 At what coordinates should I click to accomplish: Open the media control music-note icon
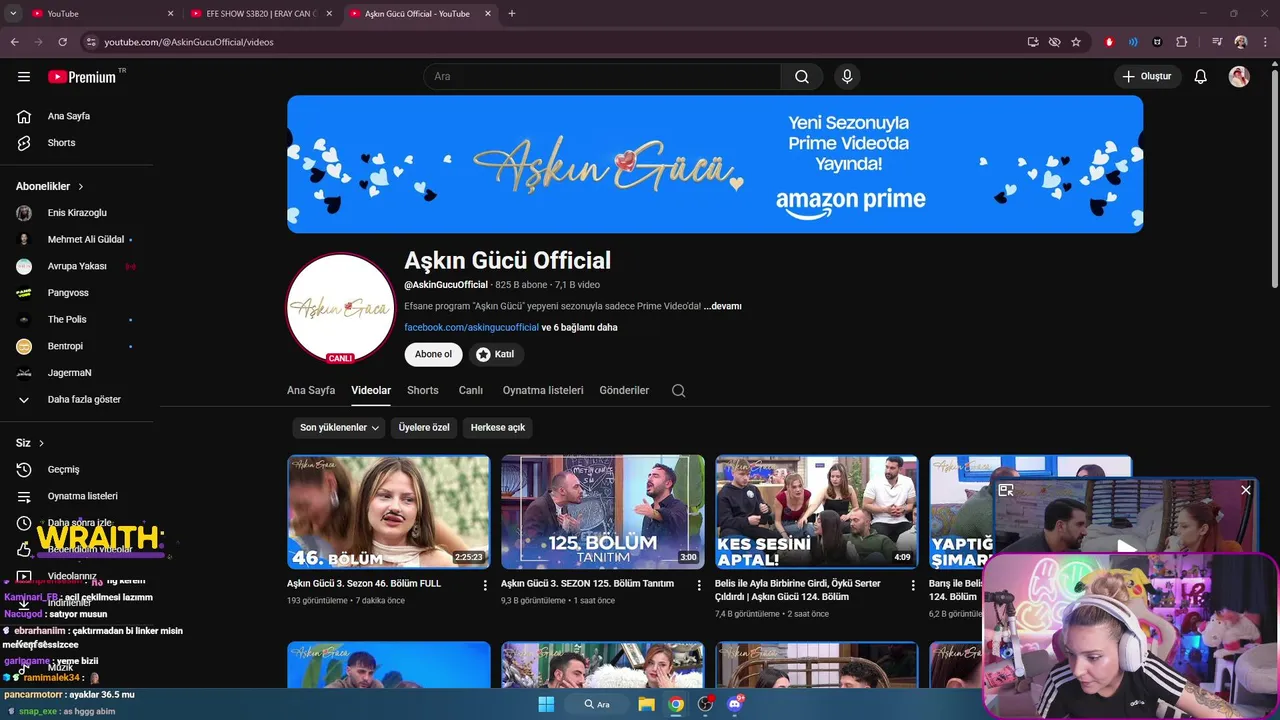[1217, 42]
